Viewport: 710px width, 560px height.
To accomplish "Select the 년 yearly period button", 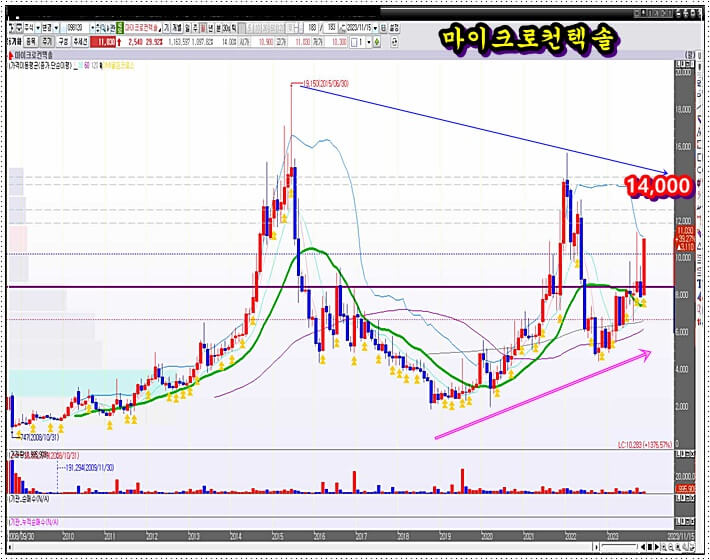I will click(x=211, y=28).
